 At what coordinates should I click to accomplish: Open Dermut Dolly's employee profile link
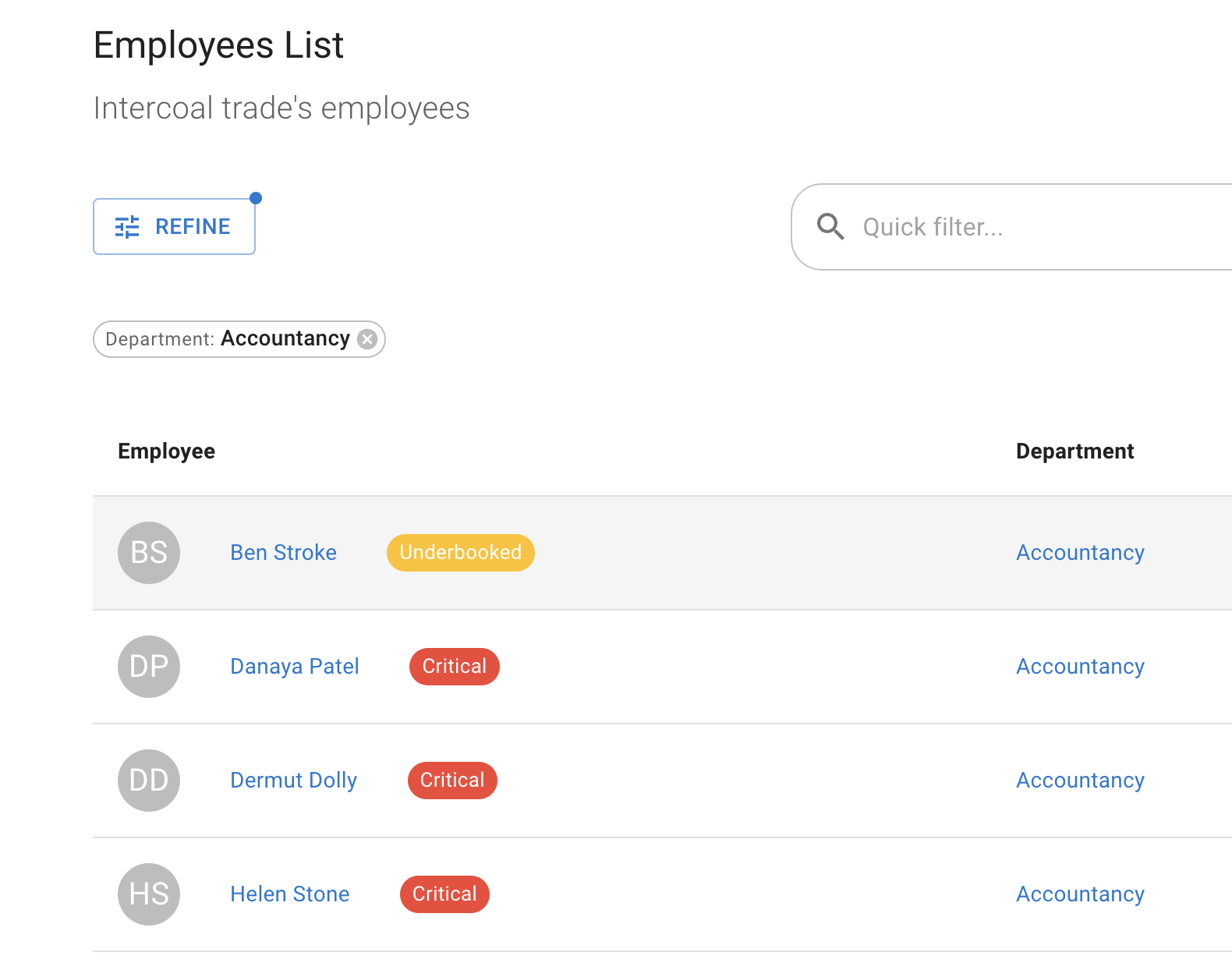pos(294,781)
